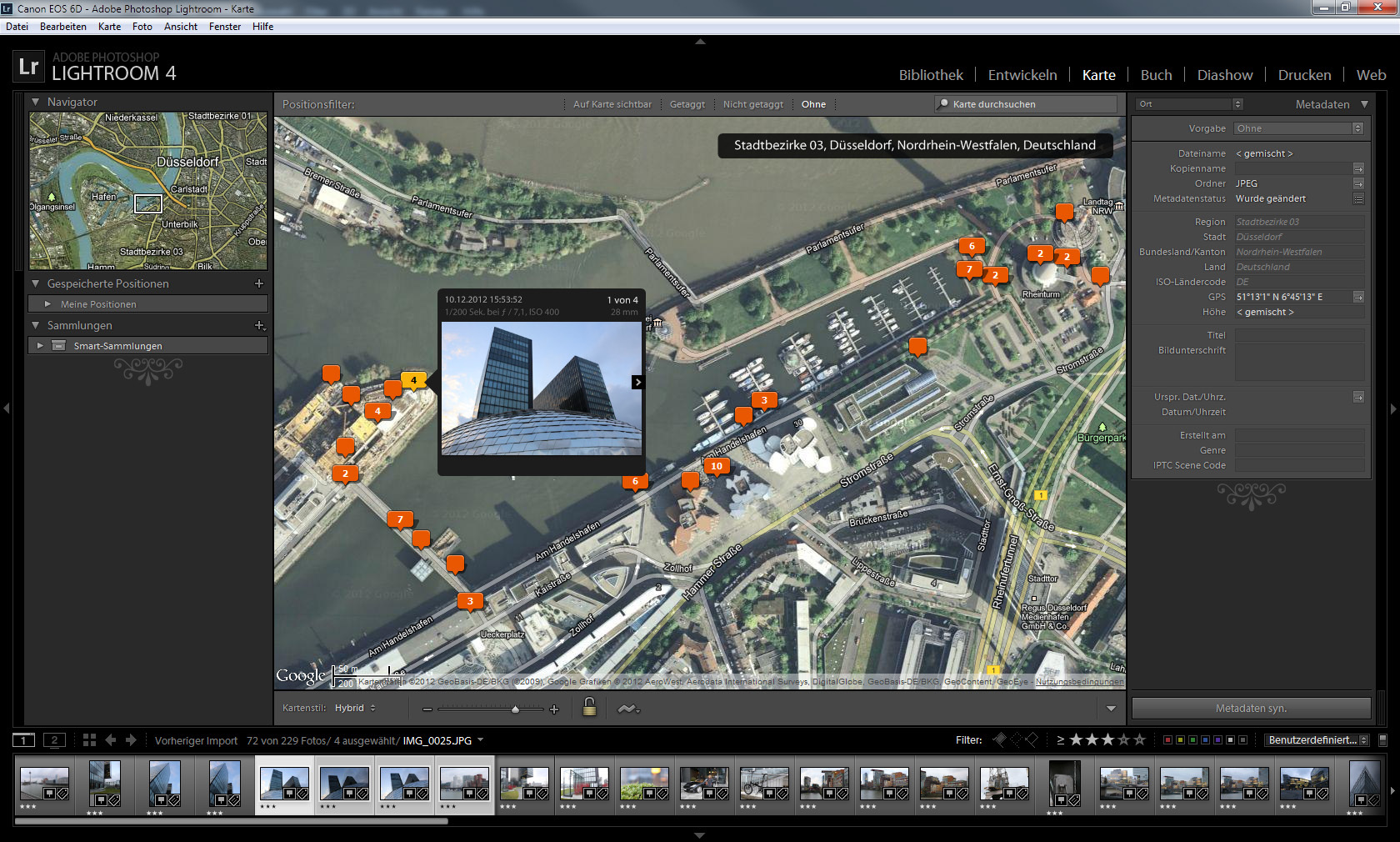The image size is (1400, 842).
Task: Add a new saved position with plus icon
Action: click(259, 283)
